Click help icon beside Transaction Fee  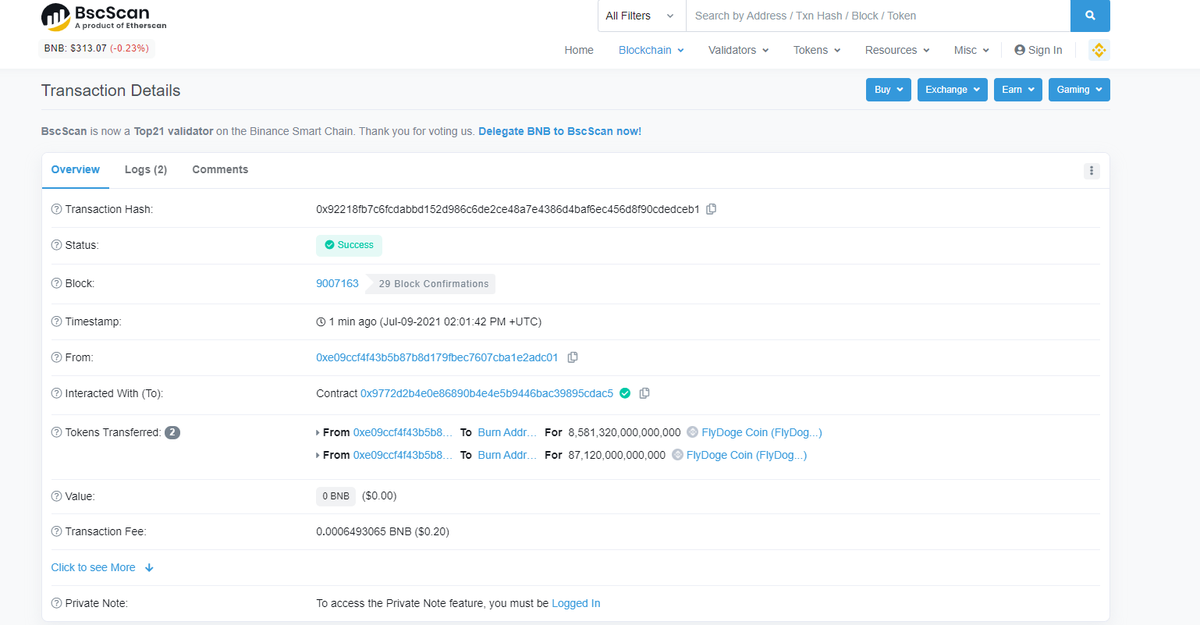56,532
